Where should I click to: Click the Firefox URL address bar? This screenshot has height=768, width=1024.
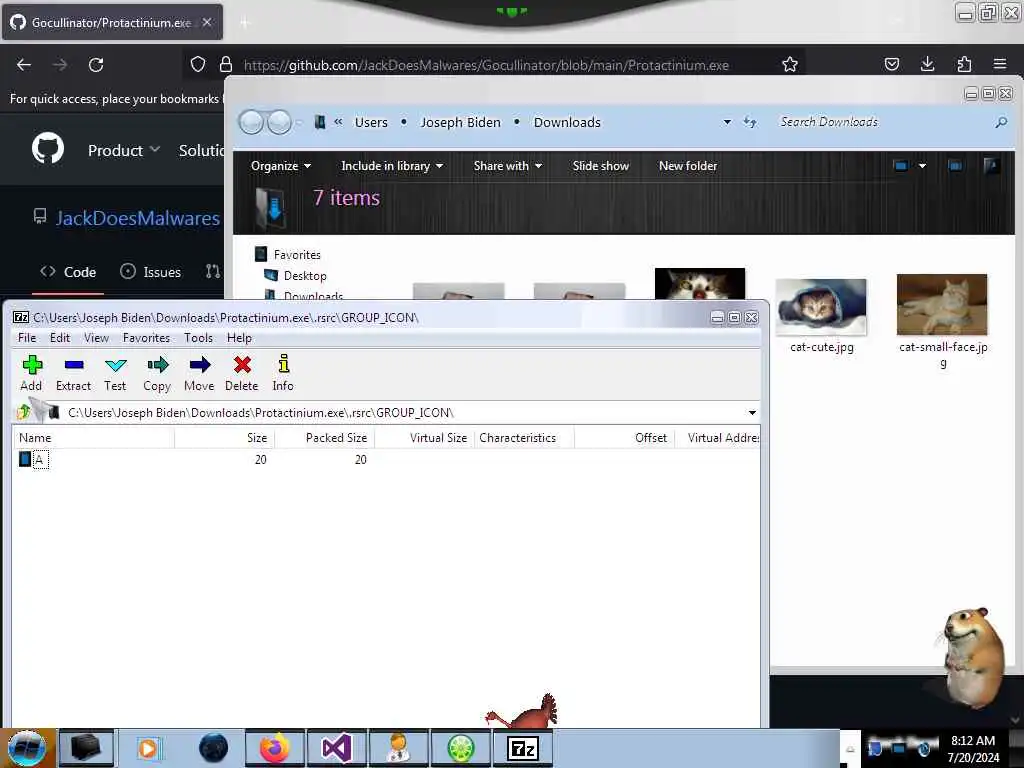point(486,65)
